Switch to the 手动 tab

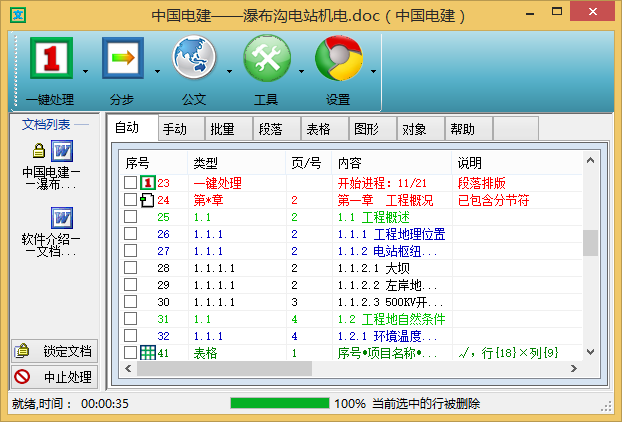tap(181, 129)
